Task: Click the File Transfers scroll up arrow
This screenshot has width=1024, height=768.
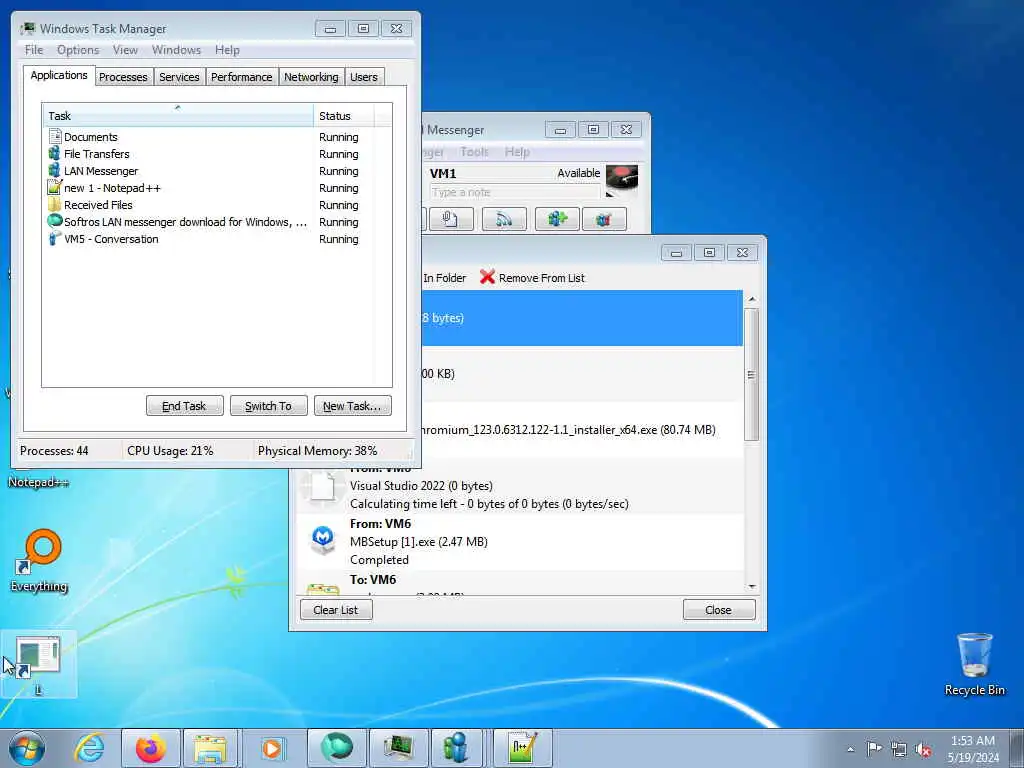Action: (x=752, y=299)
